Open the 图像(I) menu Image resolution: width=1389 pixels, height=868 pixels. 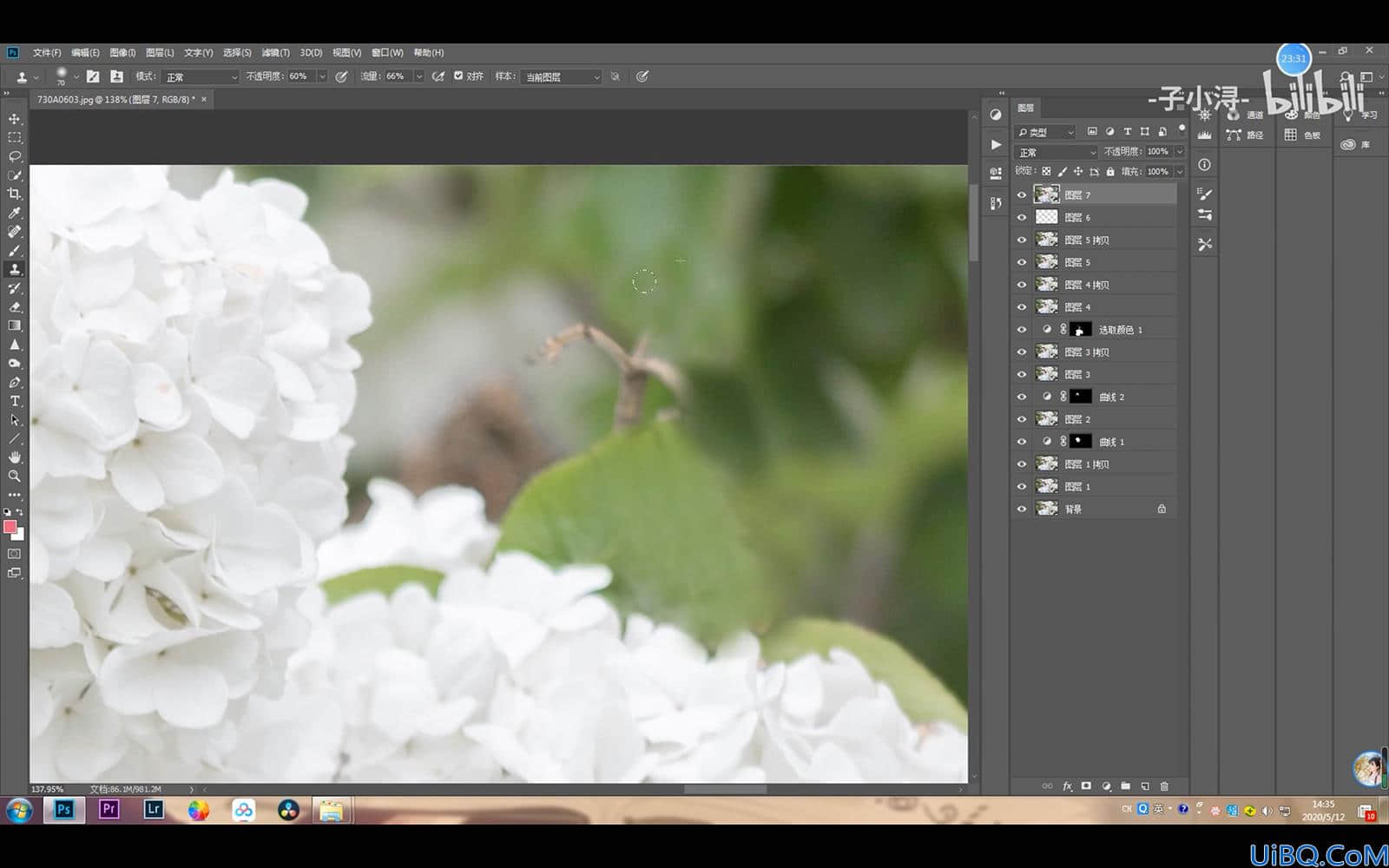point(122,53)
